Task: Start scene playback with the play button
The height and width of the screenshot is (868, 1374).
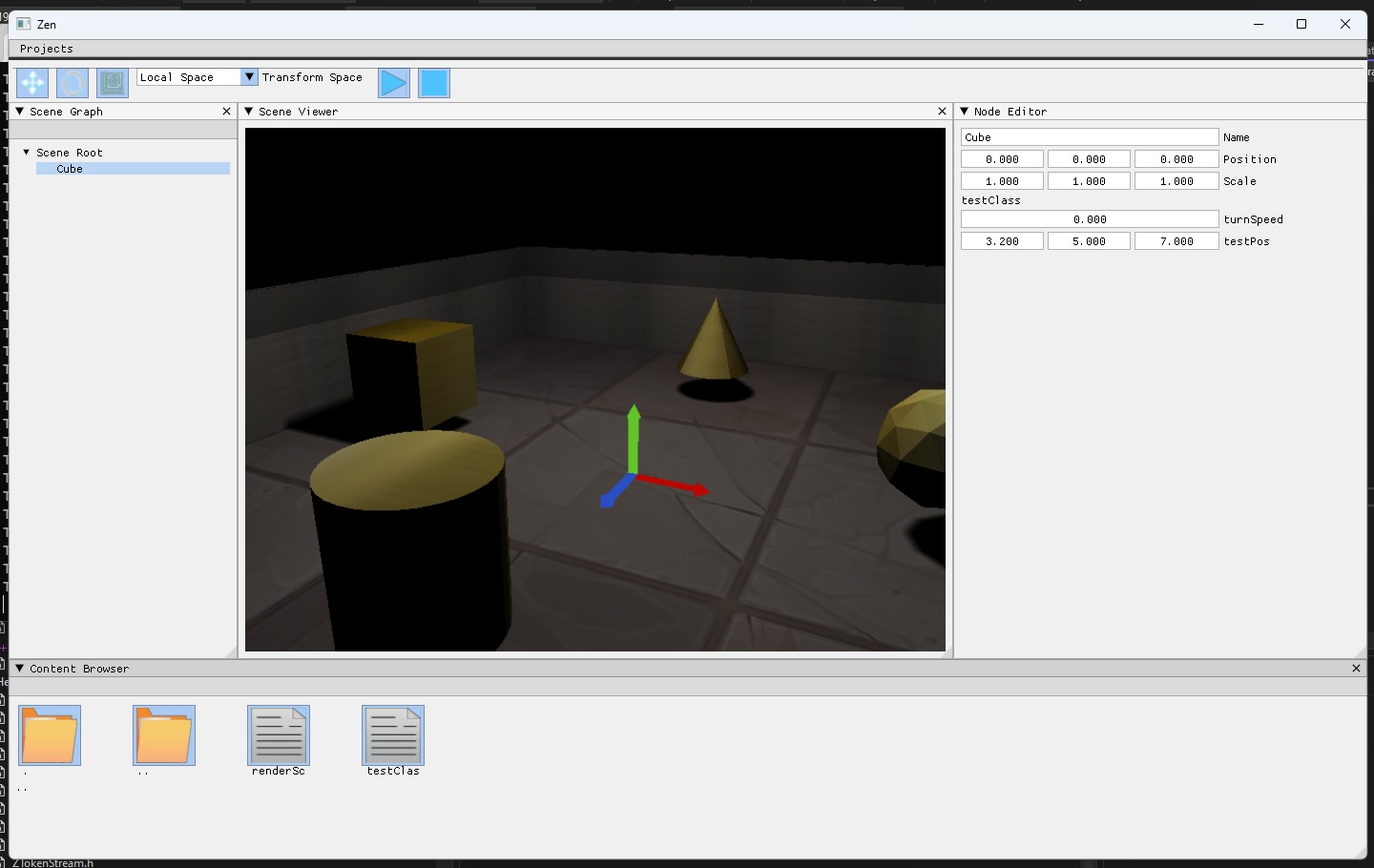Action: [394, 83]
